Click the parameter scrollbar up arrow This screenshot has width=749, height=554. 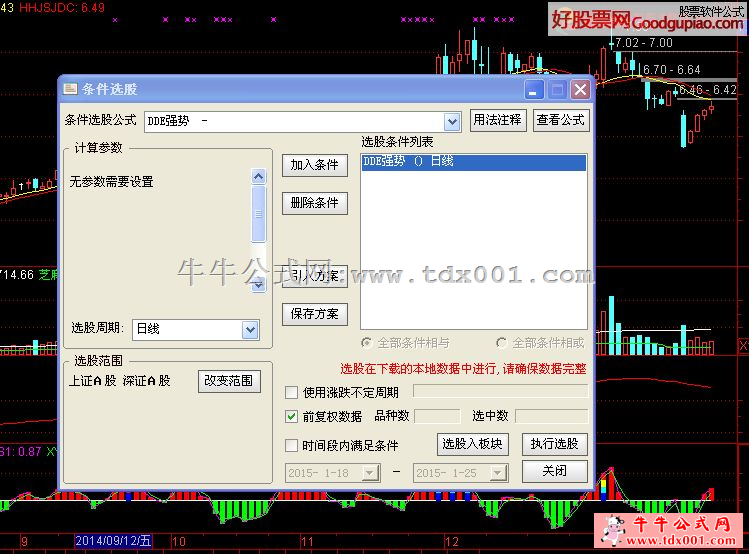(x=258, y=177)
